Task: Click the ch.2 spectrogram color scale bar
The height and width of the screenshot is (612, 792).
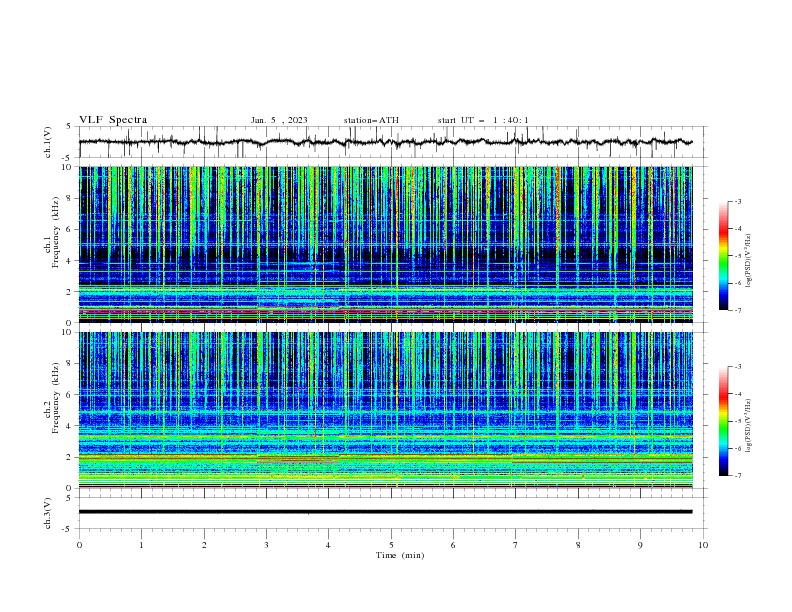Action: pos(723,421)
